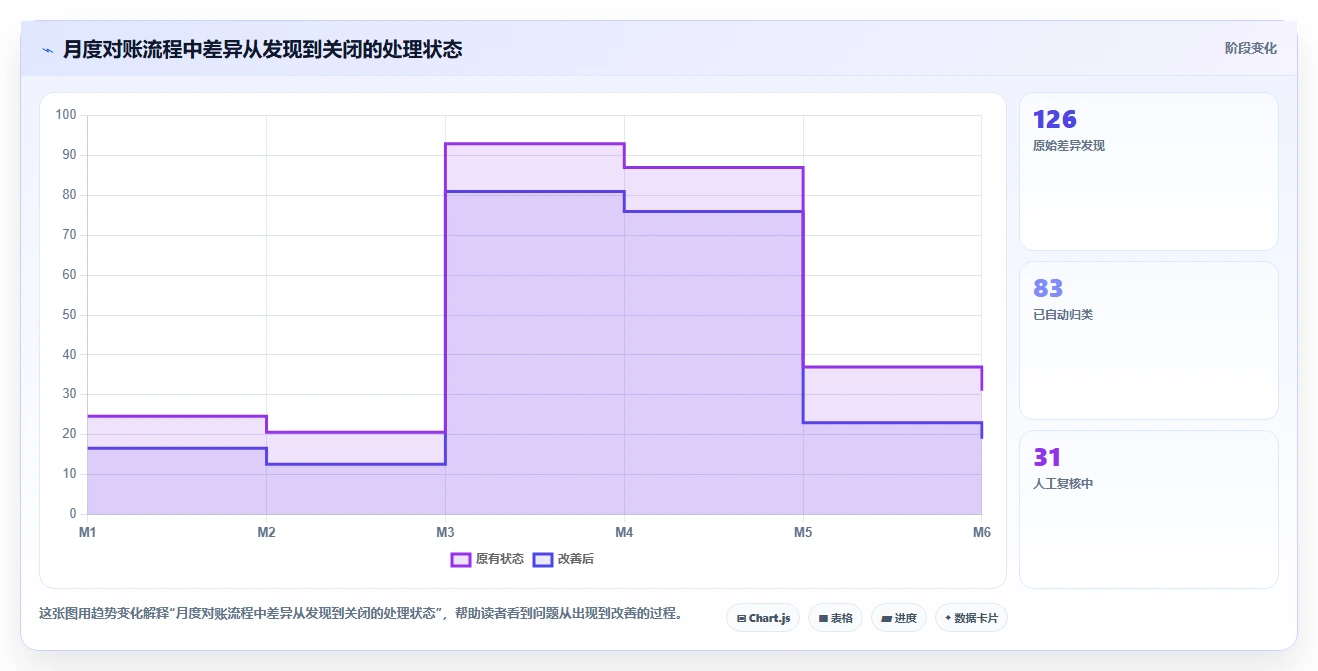The image size is (1318, 671).
Task: Open the 126 原始差异发现 data card
Action: pyautogui.click(x=1148, y=171)
